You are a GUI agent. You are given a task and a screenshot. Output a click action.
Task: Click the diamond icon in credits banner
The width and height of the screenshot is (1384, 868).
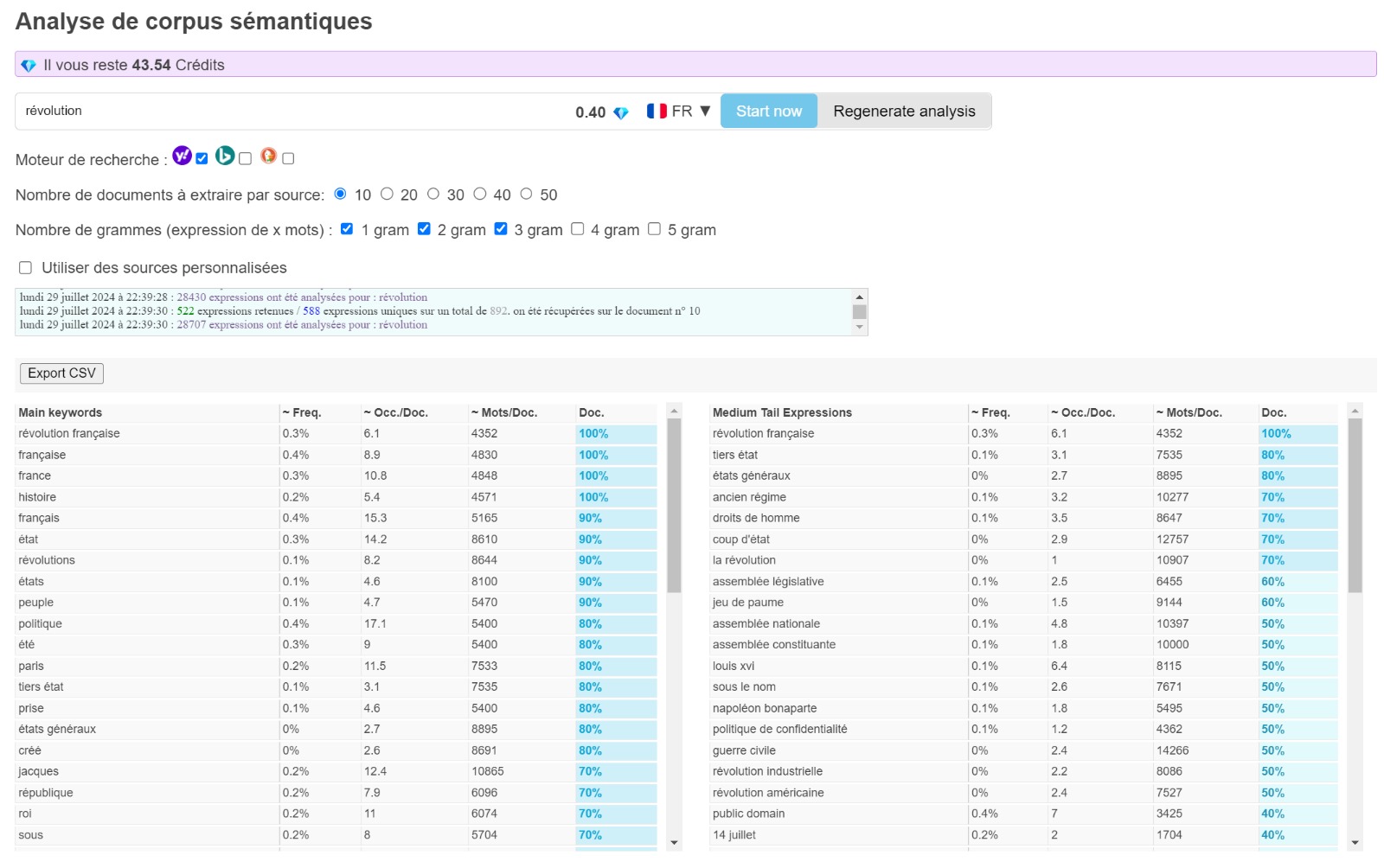point(29,66)
